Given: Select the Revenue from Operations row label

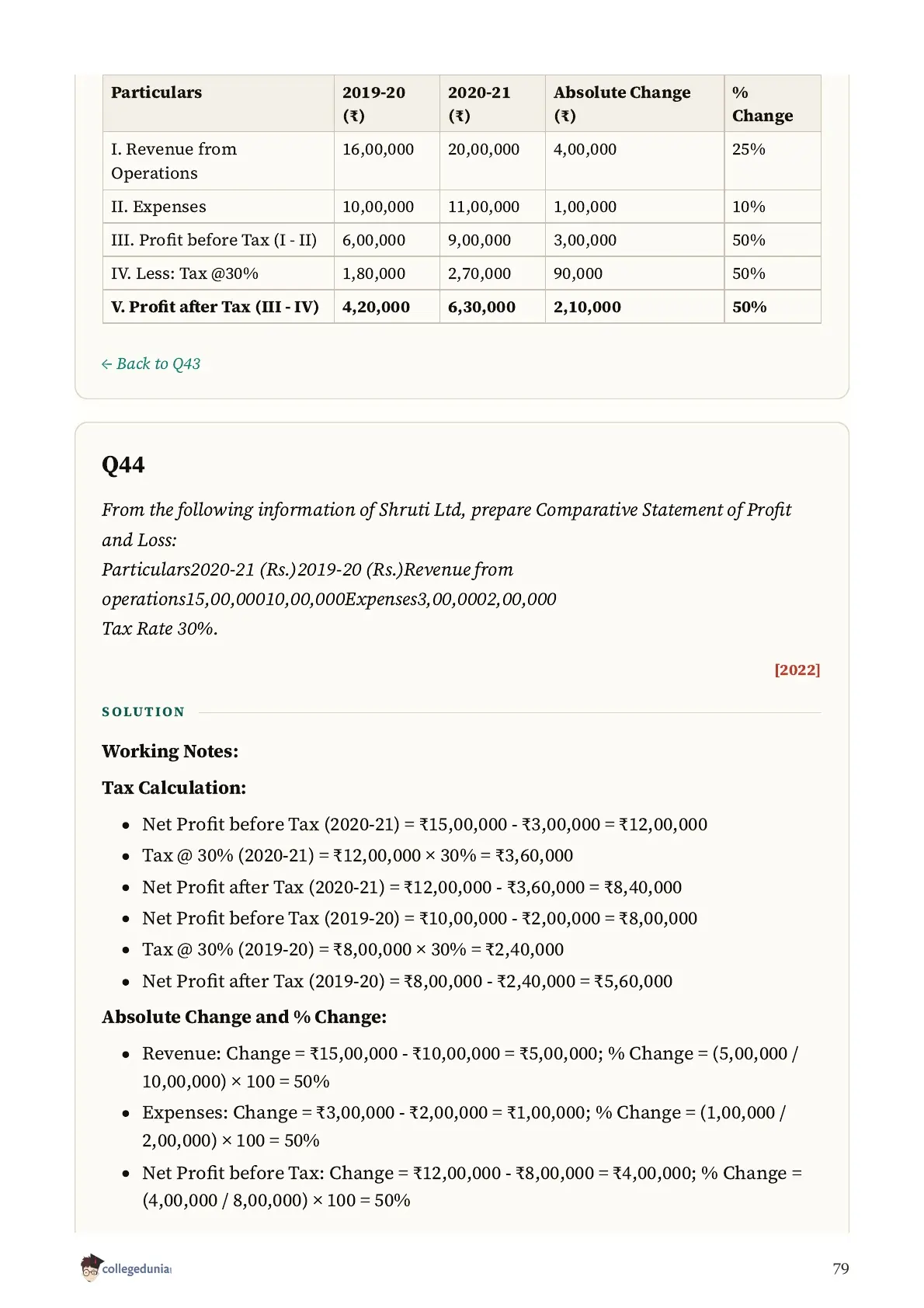Looking at the screenshot, I should point(174,161).
